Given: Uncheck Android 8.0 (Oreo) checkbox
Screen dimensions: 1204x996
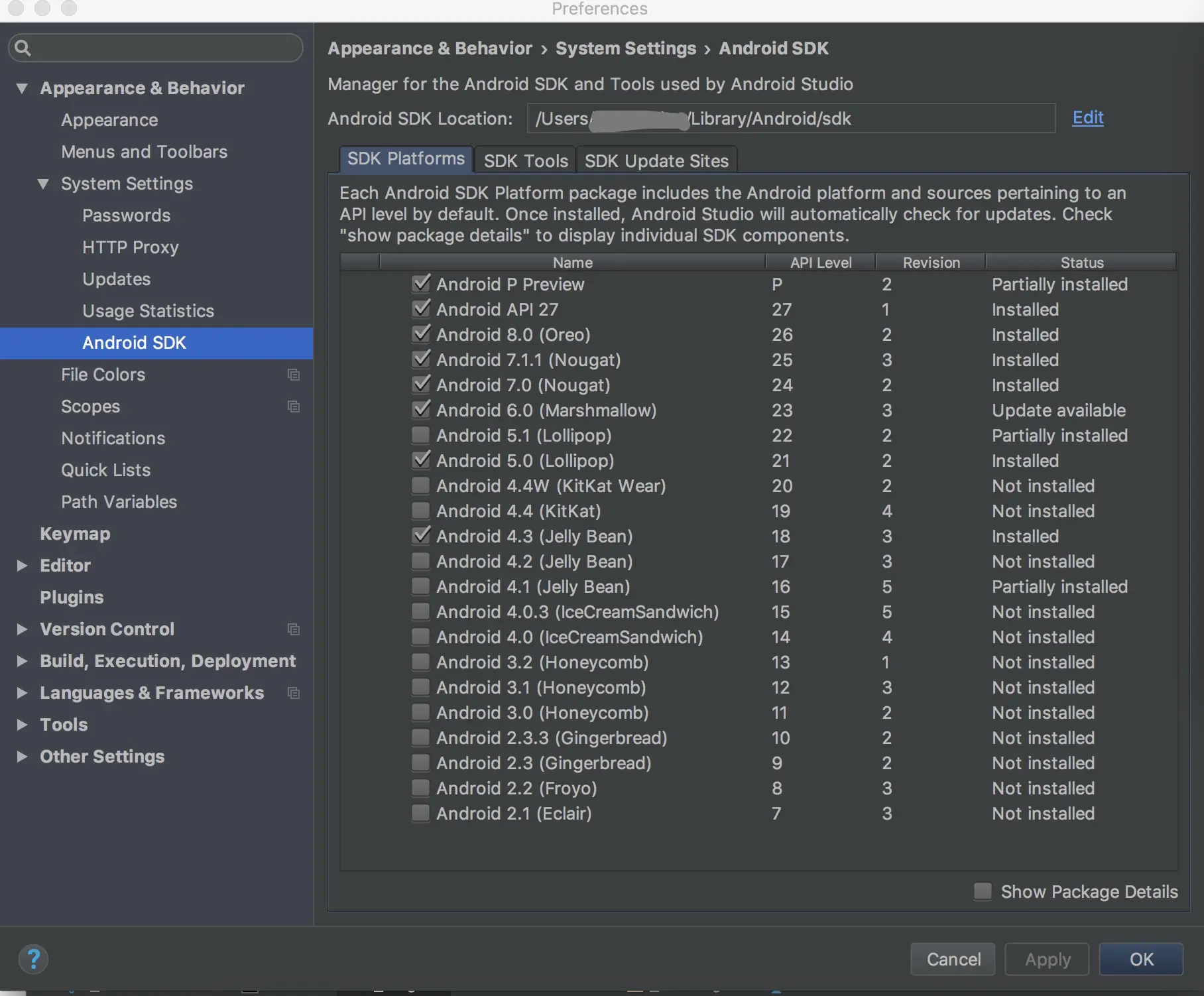Looking at the screenshot, I should (x=421, y=334).
